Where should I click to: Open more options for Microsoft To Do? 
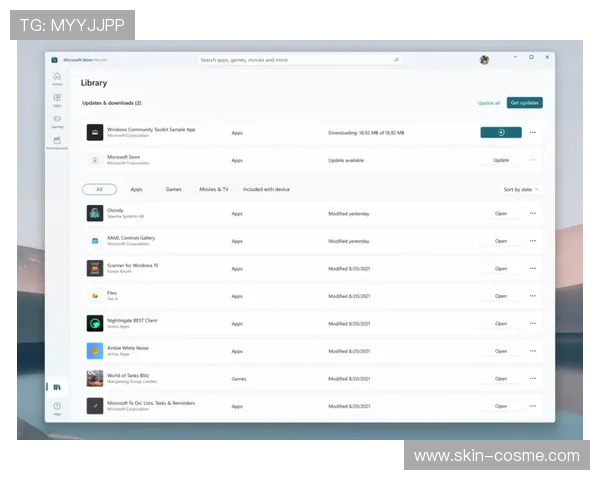pyautogui.click(x=533, y=406)
